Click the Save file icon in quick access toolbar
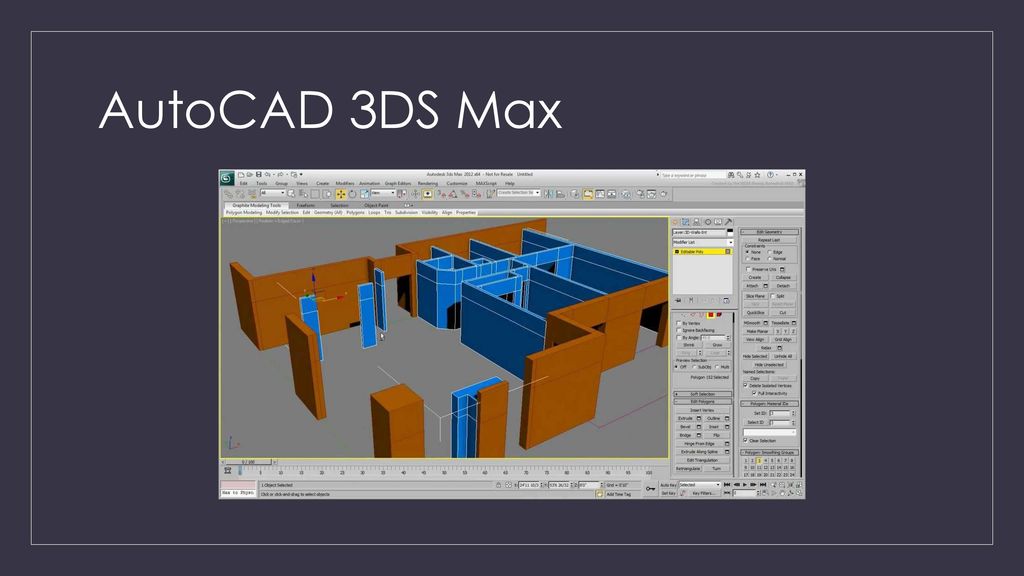The image size is (1024, 576). point(259,174)
